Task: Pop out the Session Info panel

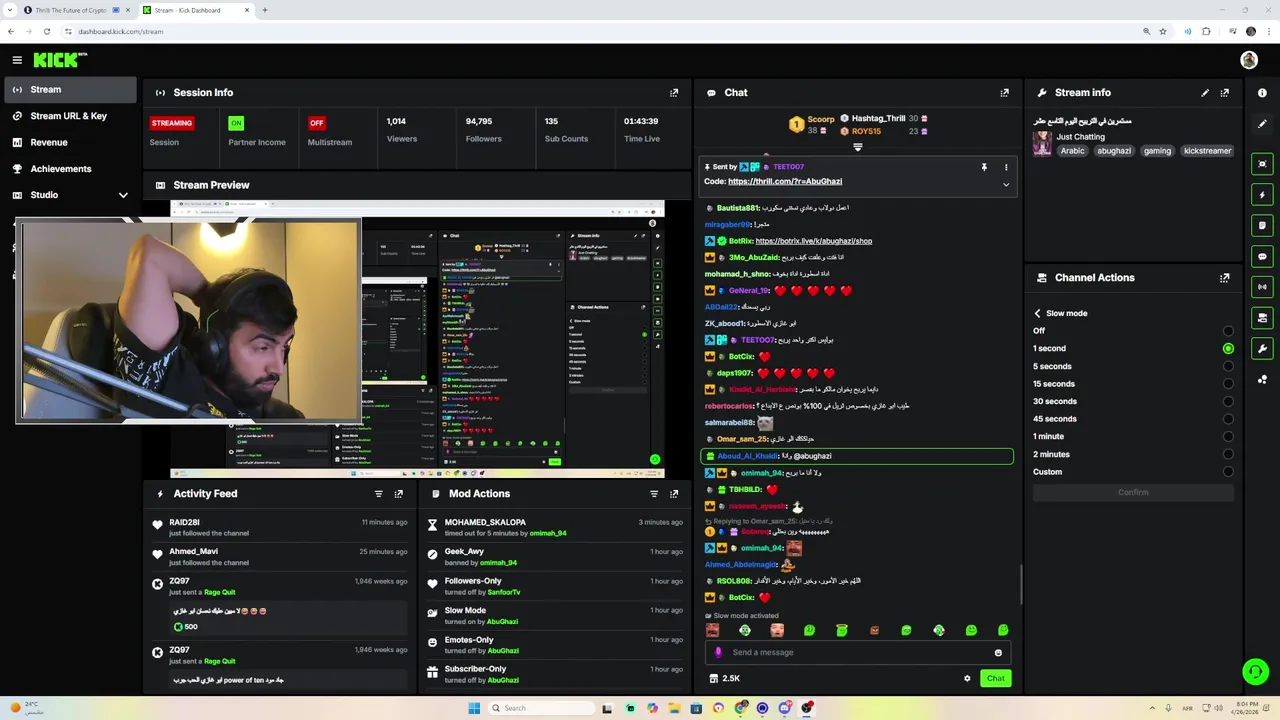Action: (674, 92)
